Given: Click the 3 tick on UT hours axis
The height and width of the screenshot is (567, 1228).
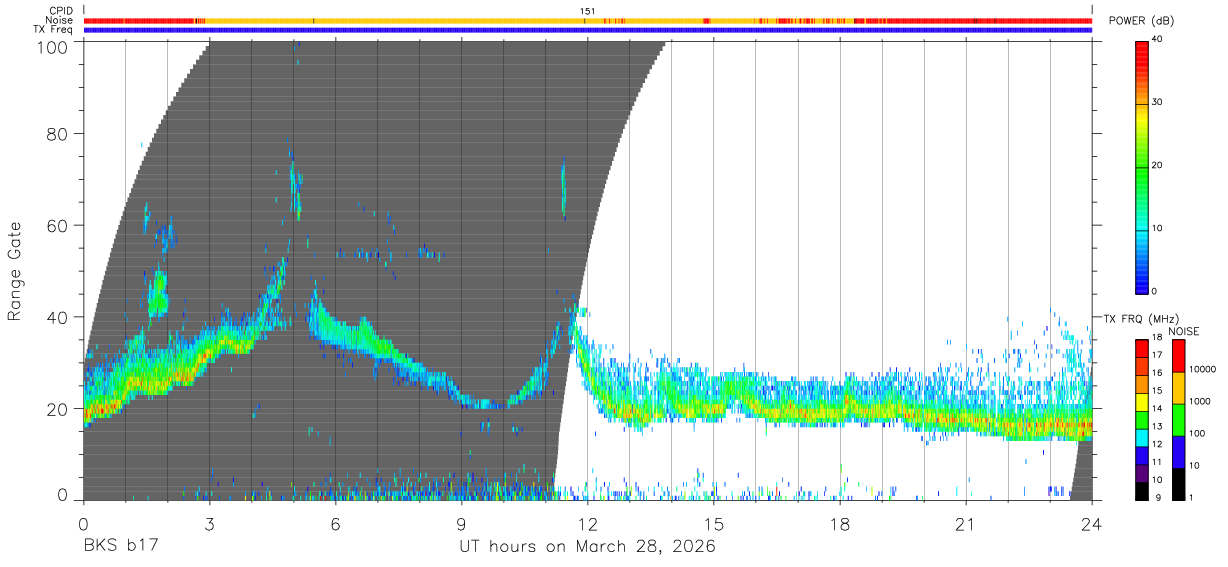Looking at the screenshot, I should point(209,525).
